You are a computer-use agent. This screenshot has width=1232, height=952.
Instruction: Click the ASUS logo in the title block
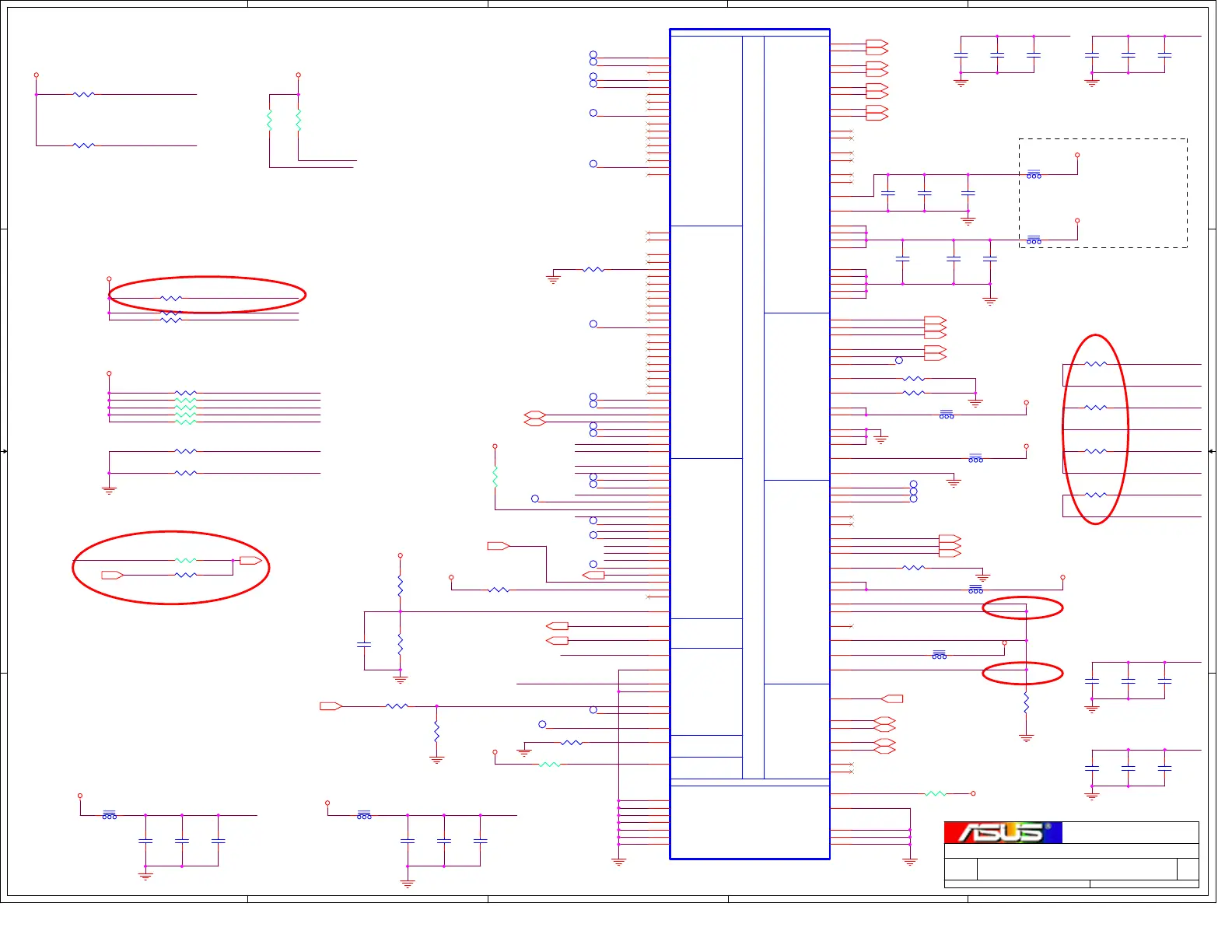(x=1003, y=832)
